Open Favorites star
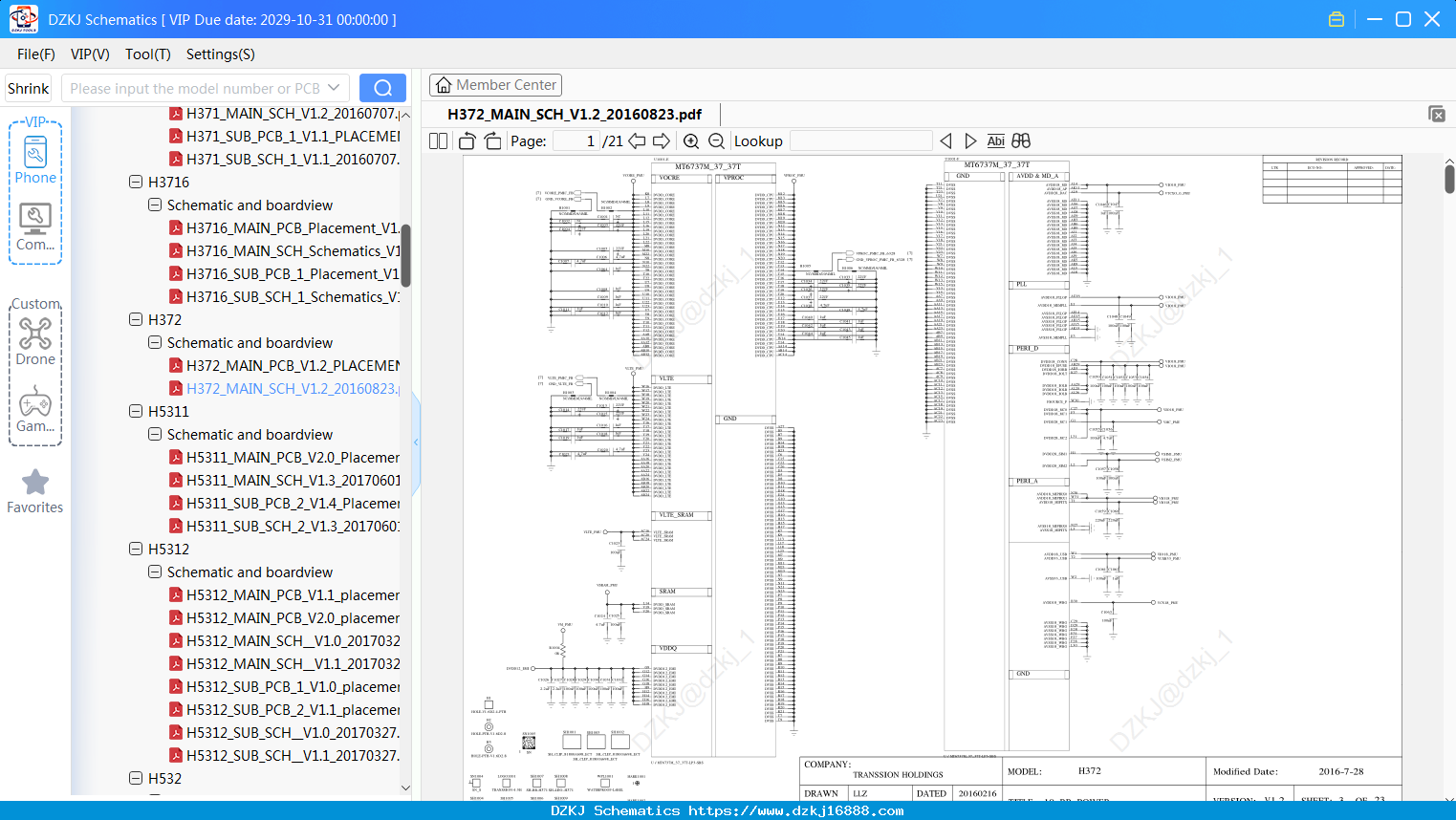 tap(35, 492)
